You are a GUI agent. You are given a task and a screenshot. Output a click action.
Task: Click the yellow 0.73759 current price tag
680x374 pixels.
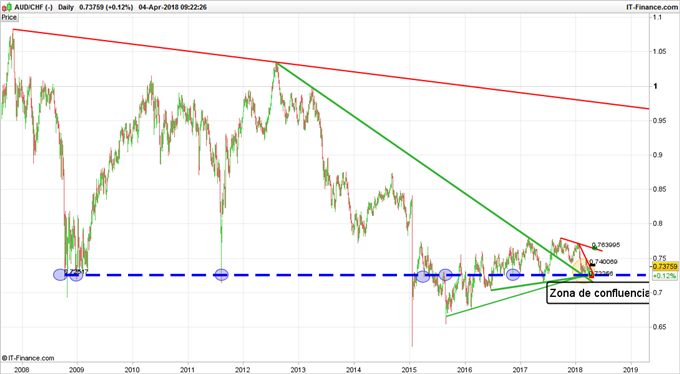point(664,266)
